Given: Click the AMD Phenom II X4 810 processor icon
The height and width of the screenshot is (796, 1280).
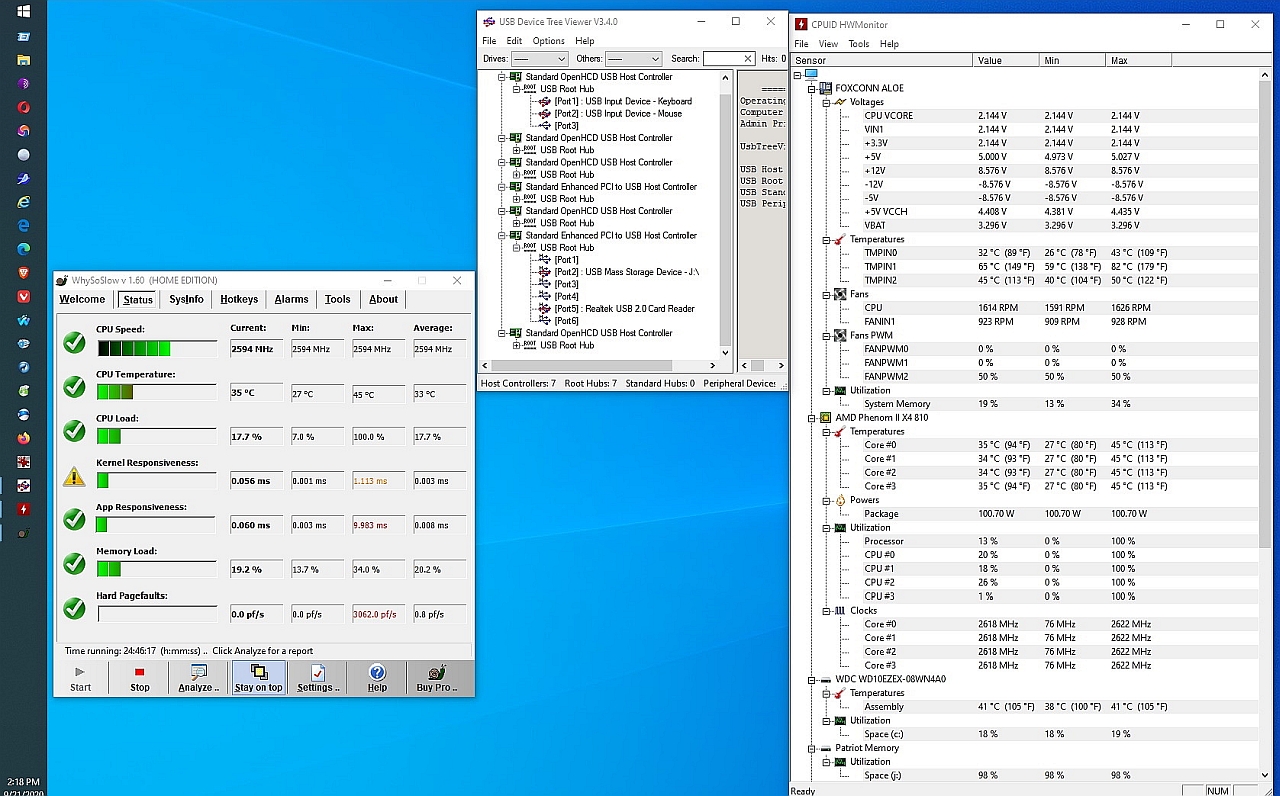Looking at the screenshot, I should pos(825,418).
